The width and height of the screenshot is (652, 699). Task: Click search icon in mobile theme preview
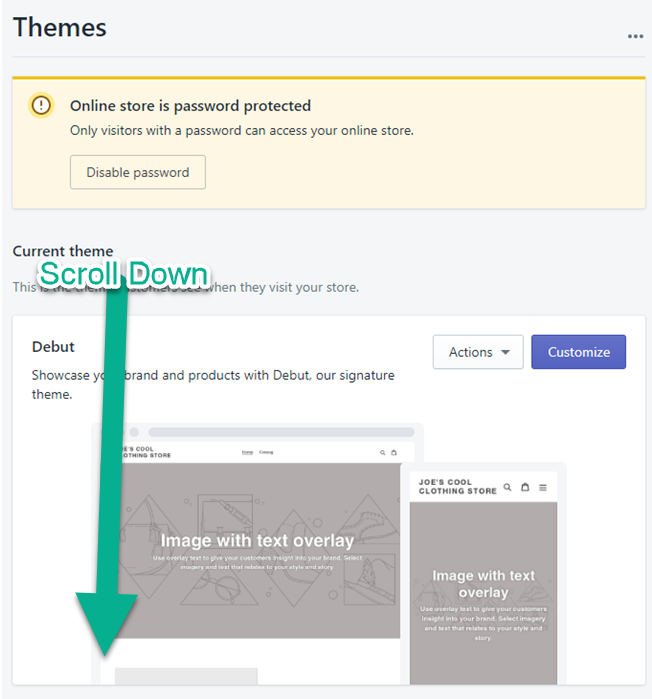click(x=508, y=487)
